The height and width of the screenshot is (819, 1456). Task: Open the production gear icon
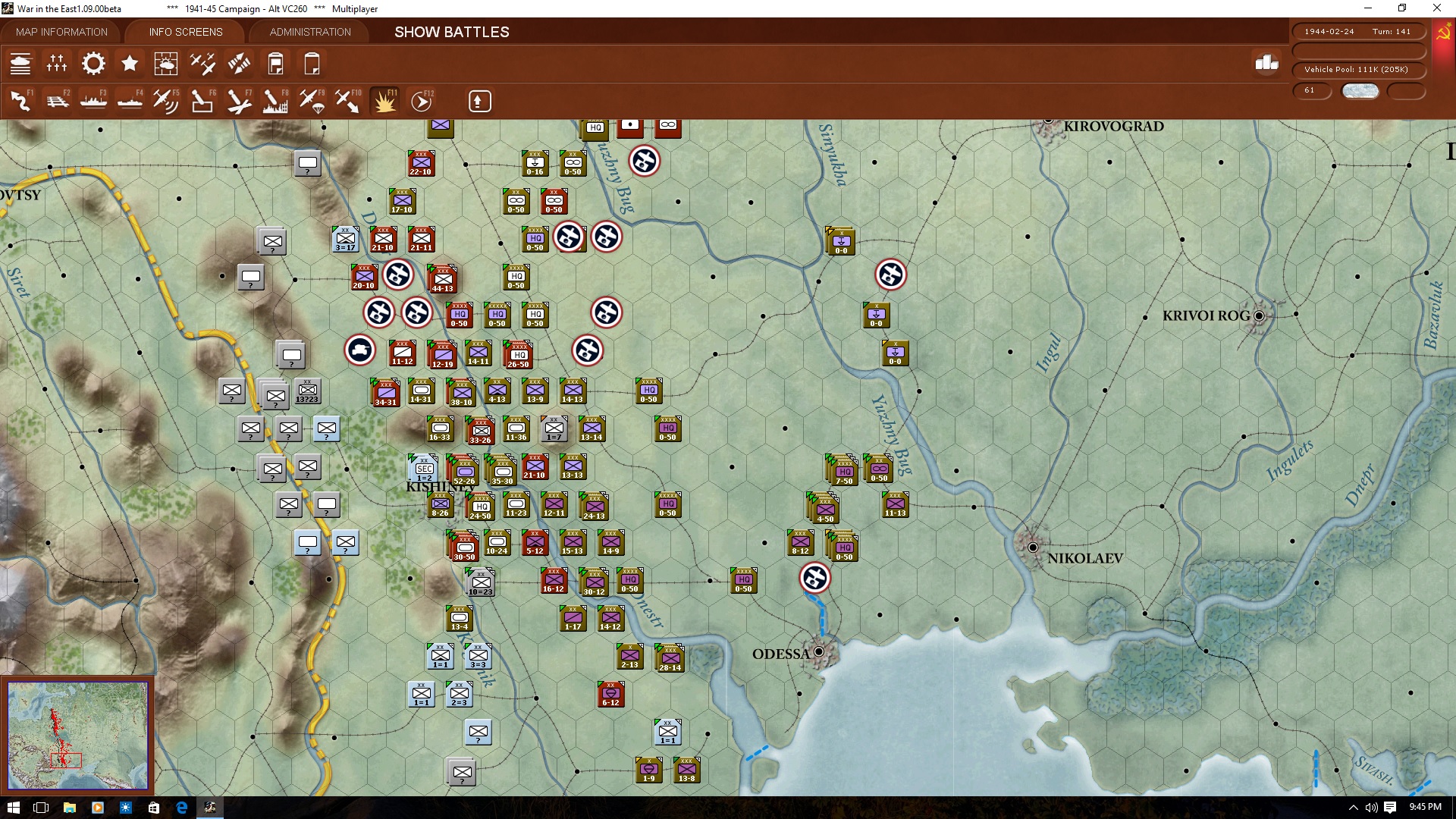pos(93,64)
